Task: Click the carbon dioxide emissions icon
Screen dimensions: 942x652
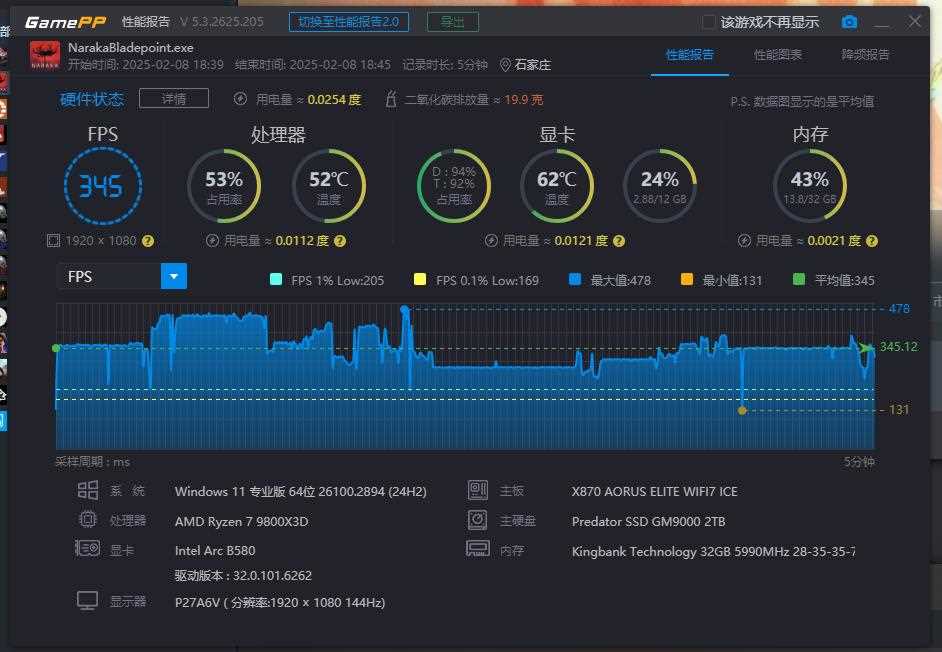Action: [390, 99]
